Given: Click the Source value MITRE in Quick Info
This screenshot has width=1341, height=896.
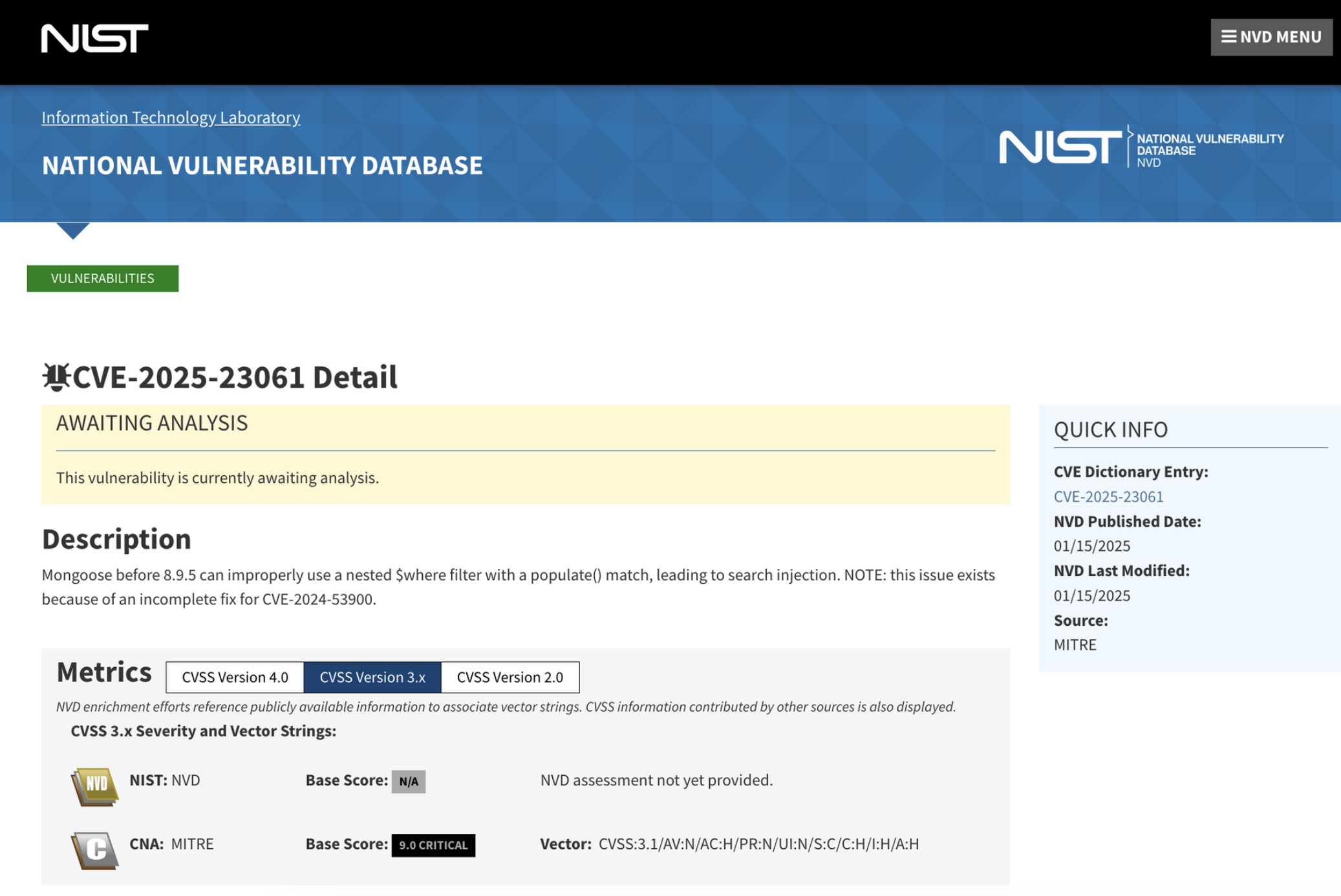Looking at the screenshot, I should click(x=1075, y=645).
